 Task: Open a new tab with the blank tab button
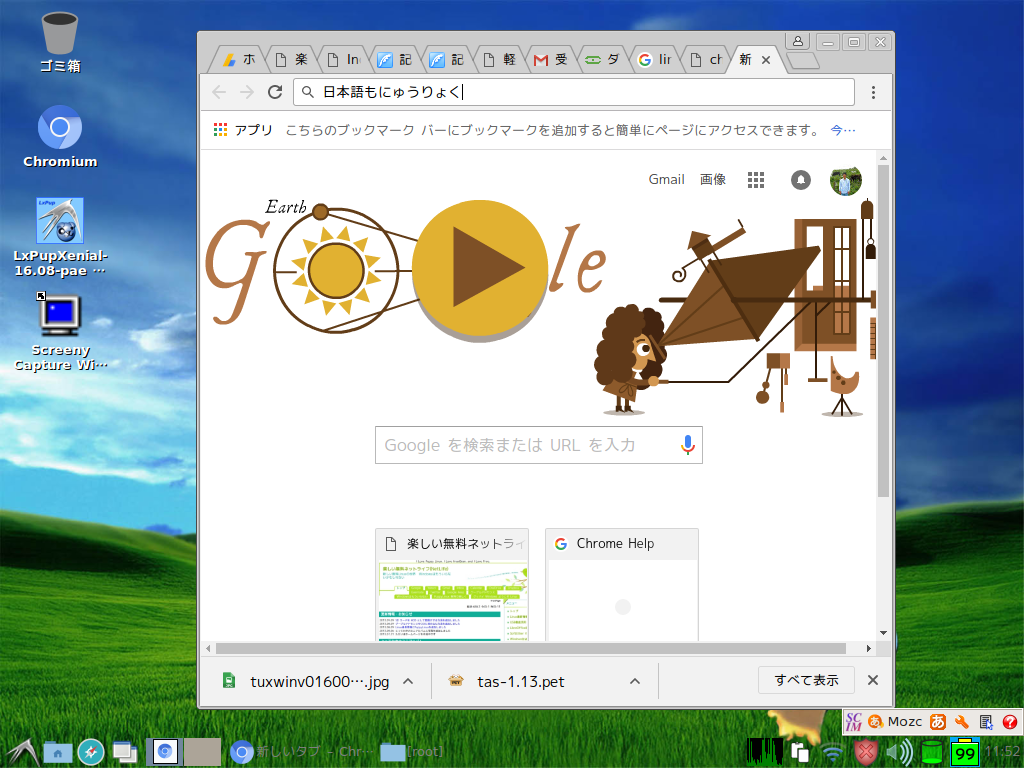coord(803,61)
